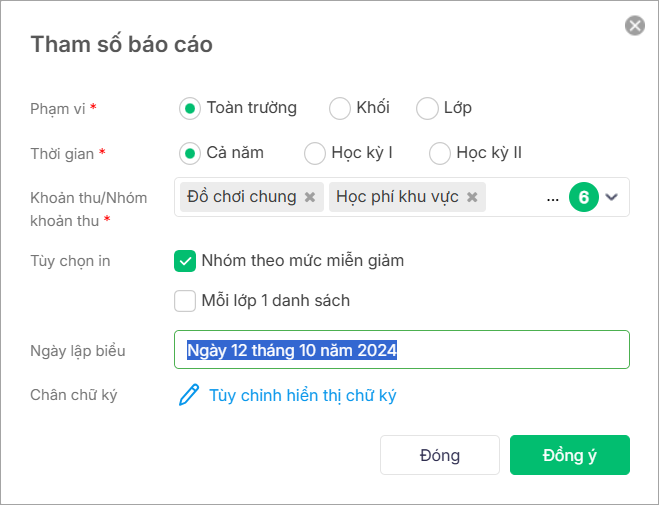Viewport: 659px width, 505px height.
Task: Remove the Học phí khu vực tag
Action: point(472,197)
